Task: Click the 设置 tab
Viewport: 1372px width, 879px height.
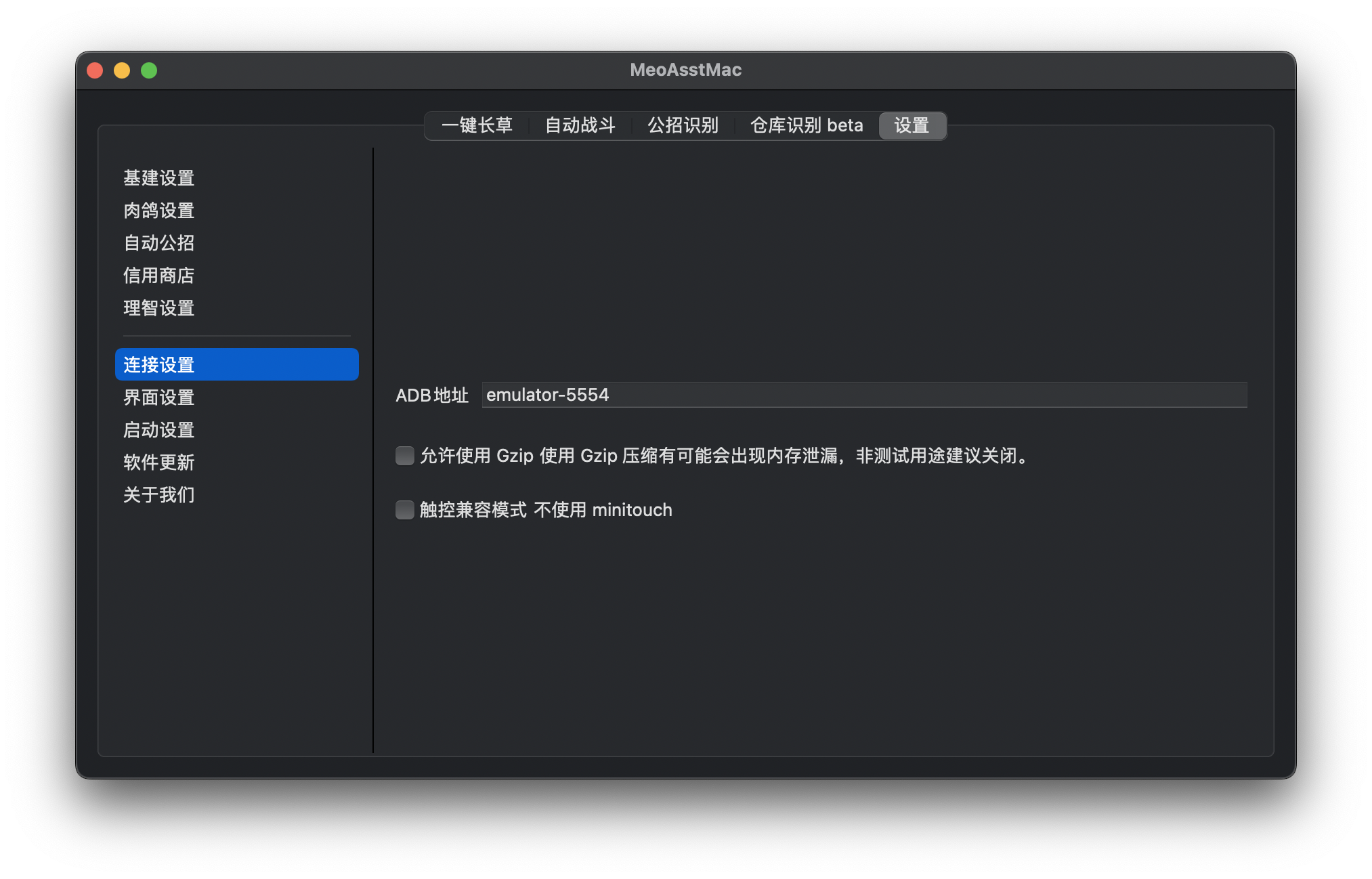Action: pyautogui.click(x=912, y=125)
